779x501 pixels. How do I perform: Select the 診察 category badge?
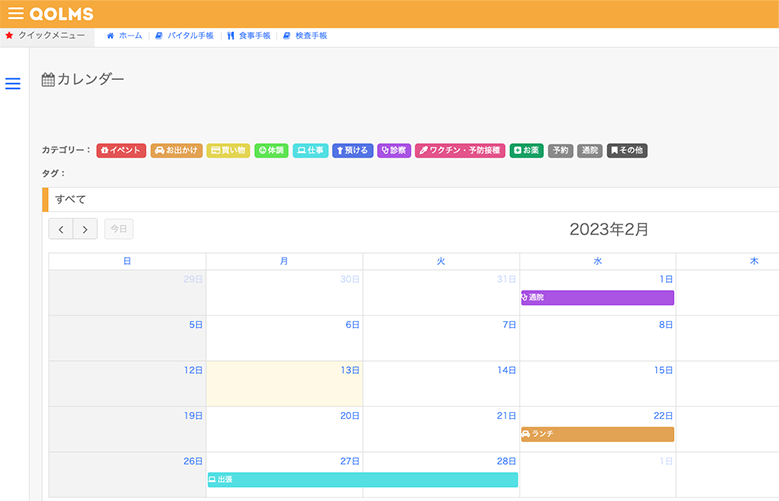[394, 150]
